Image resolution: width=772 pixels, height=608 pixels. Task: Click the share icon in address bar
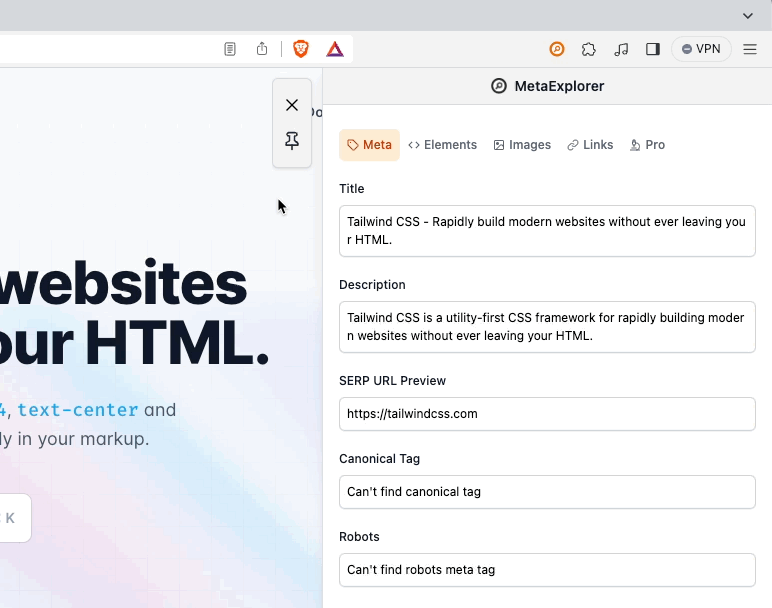[262, 49]
